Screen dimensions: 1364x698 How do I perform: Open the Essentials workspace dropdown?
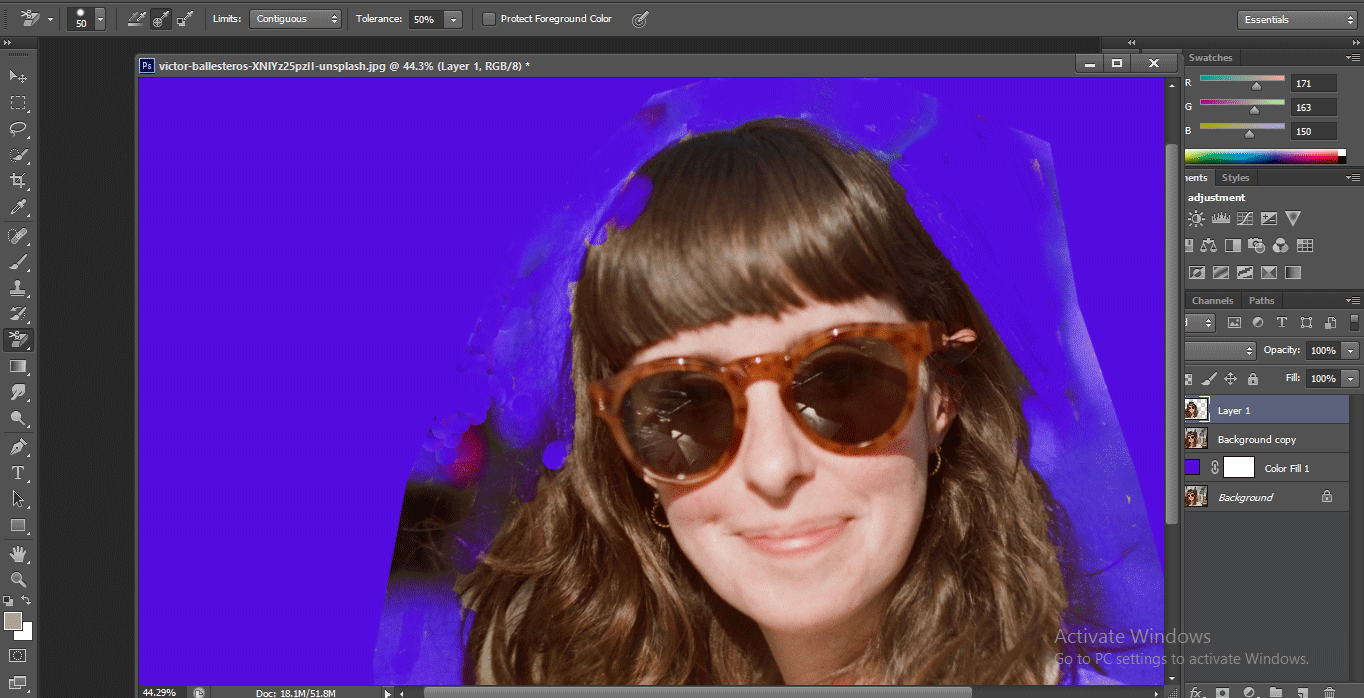(1296, 19)
